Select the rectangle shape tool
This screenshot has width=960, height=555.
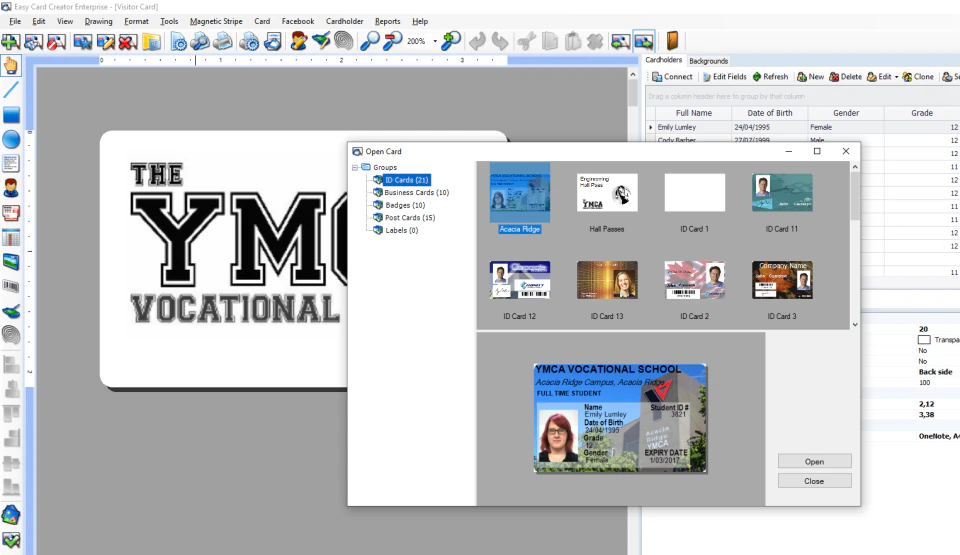point(11,115)
